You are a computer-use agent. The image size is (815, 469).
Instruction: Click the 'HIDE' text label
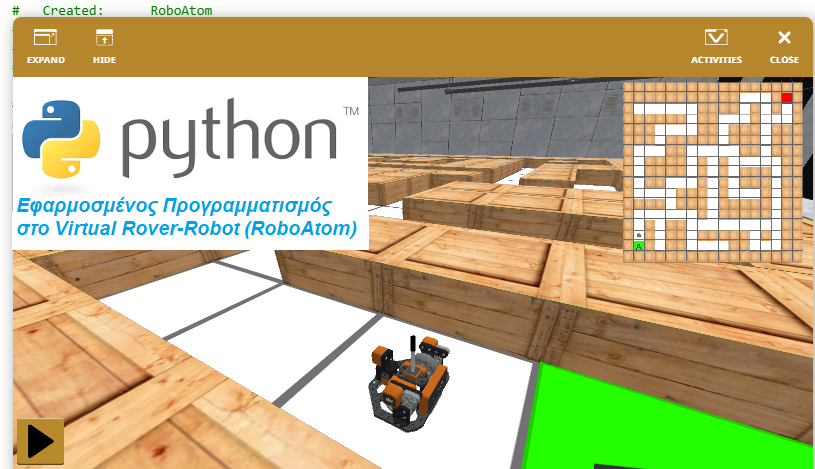104,60
